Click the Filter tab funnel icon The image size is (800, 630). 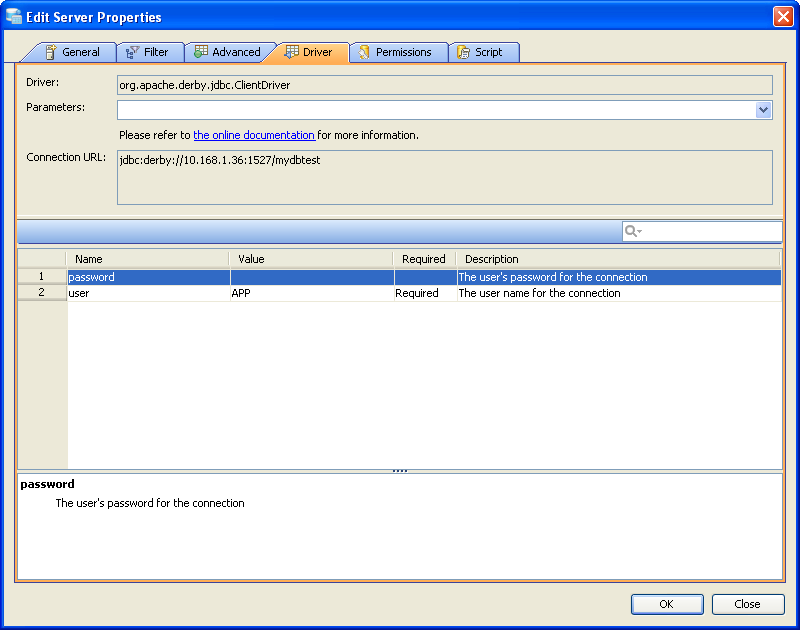[132, 52]
